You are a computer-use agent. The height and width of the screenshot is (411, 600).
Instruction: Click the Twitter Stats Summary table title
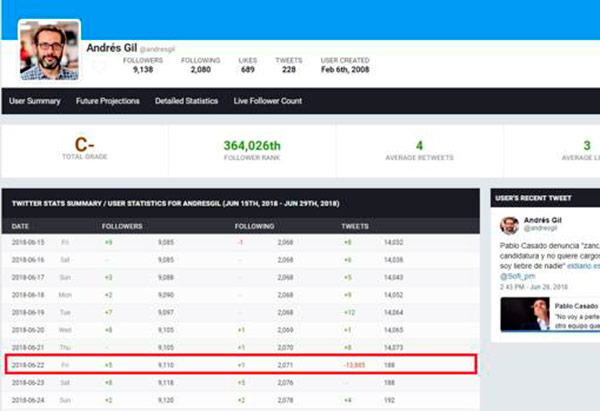[176, 204]
